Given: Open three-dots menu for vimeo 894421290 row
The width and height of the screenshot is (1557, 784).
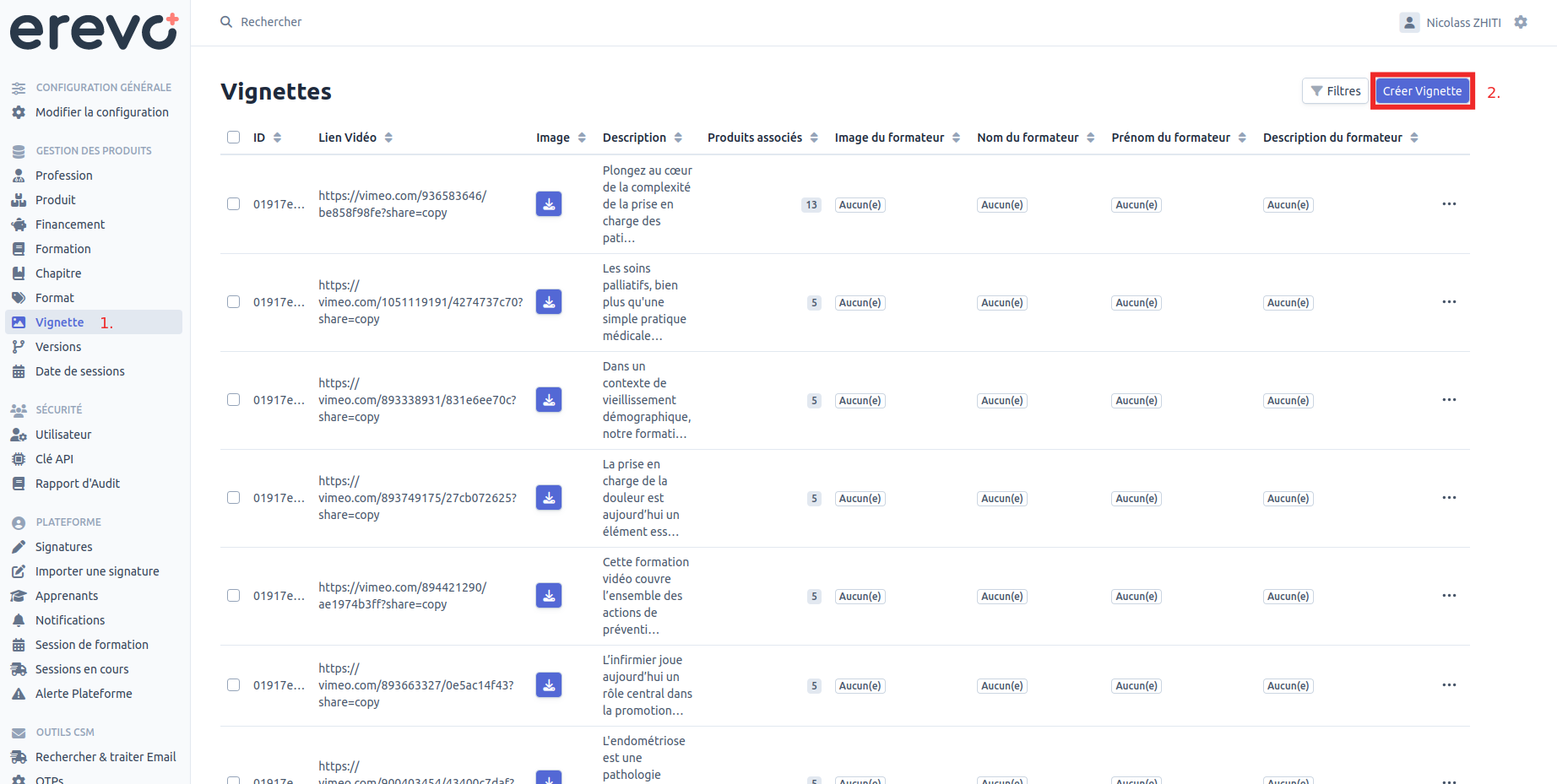Looking at the screenshot, I should tap(1449, 596).
